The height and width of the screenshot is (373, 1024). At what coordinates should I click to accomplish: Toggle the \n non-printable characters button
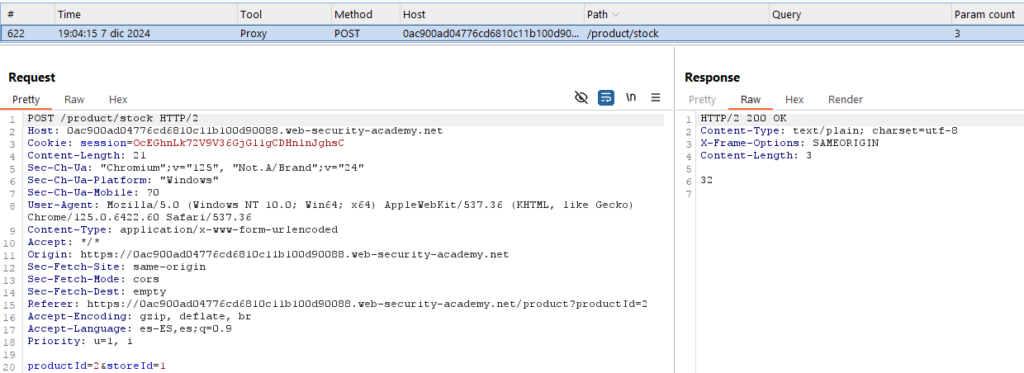point(631,98)
